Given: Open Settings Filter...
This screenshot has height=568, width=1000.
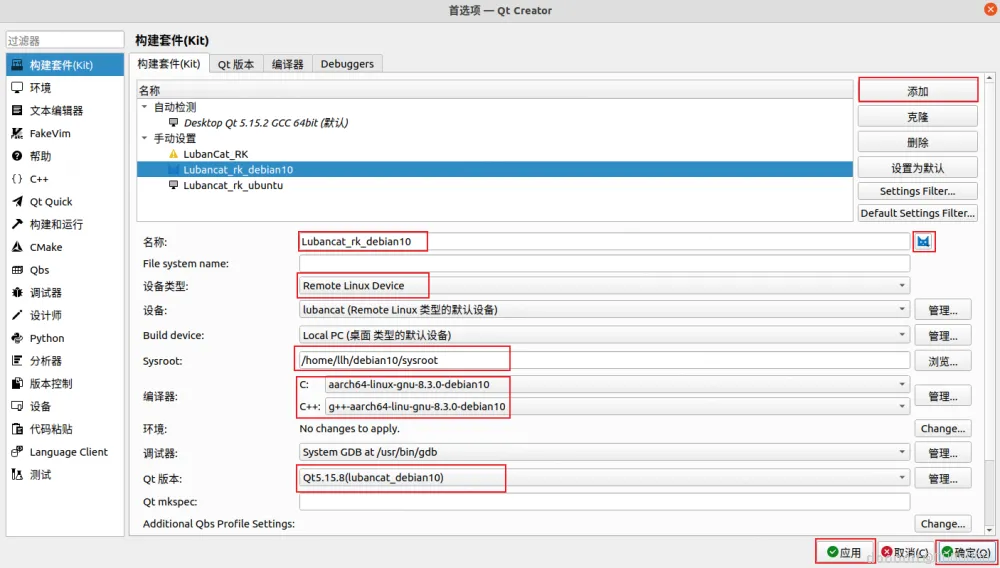Looking at the screenshot, I should [918, 191].
